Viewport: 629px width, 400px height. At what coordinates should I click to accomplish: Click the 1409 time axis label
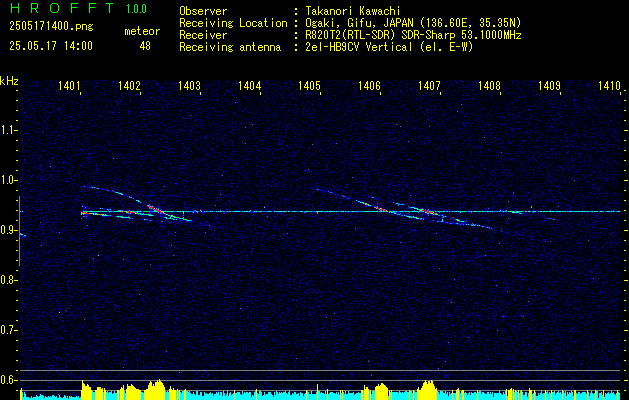pos(549,85)
